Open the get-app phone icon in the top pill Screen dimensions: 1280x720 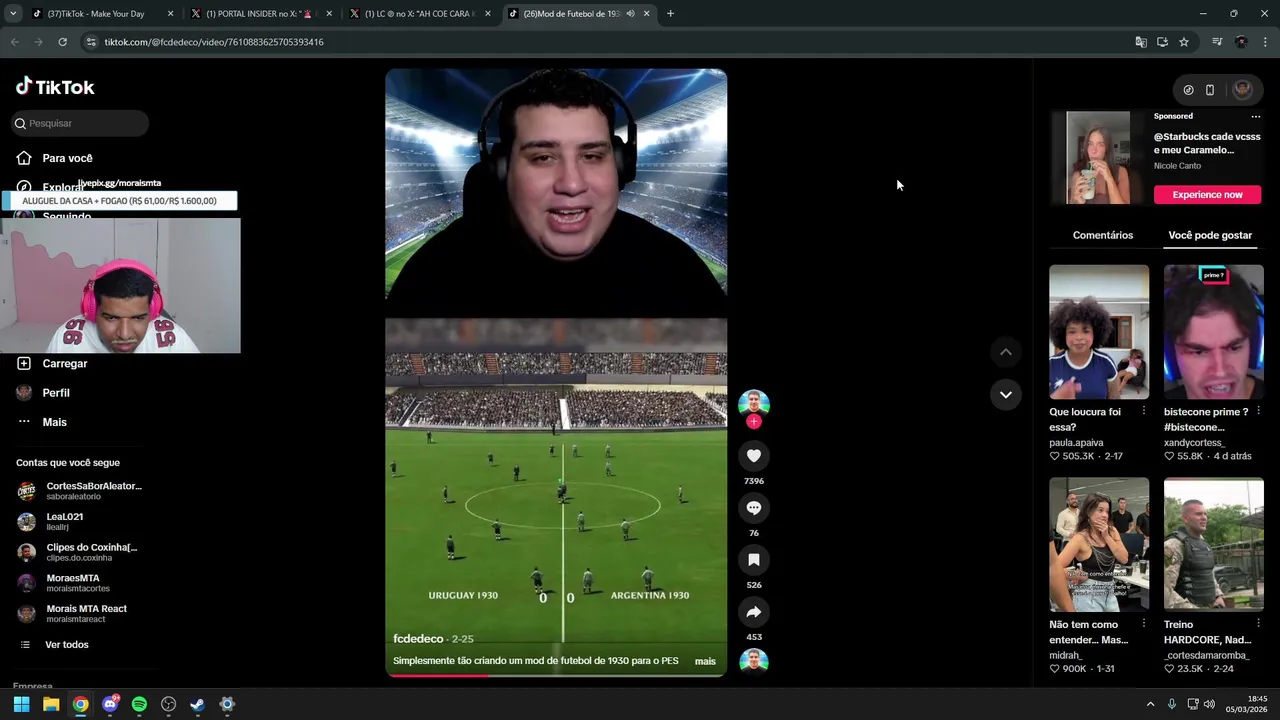tap(1210, 90)
